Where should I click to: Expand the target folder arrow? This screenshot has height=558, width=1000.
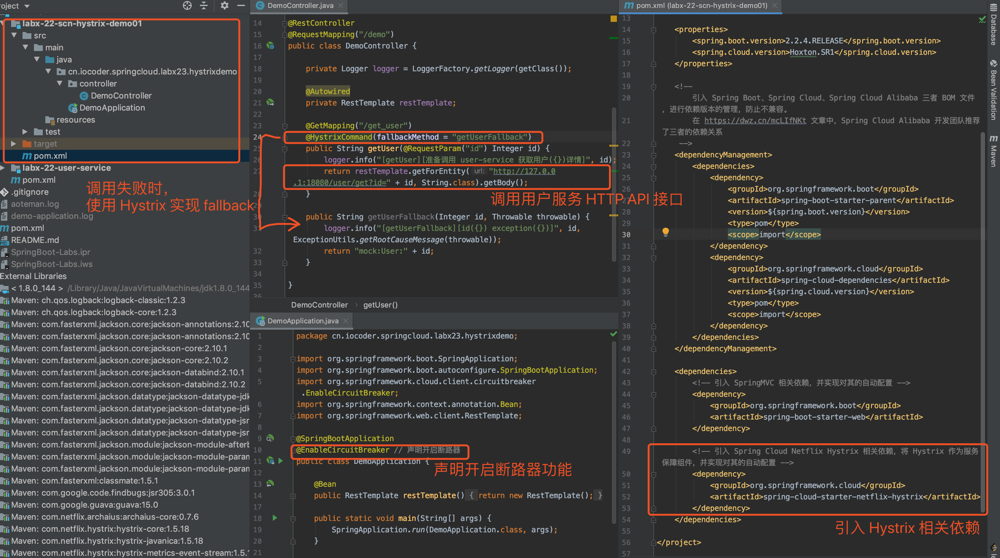14,143
